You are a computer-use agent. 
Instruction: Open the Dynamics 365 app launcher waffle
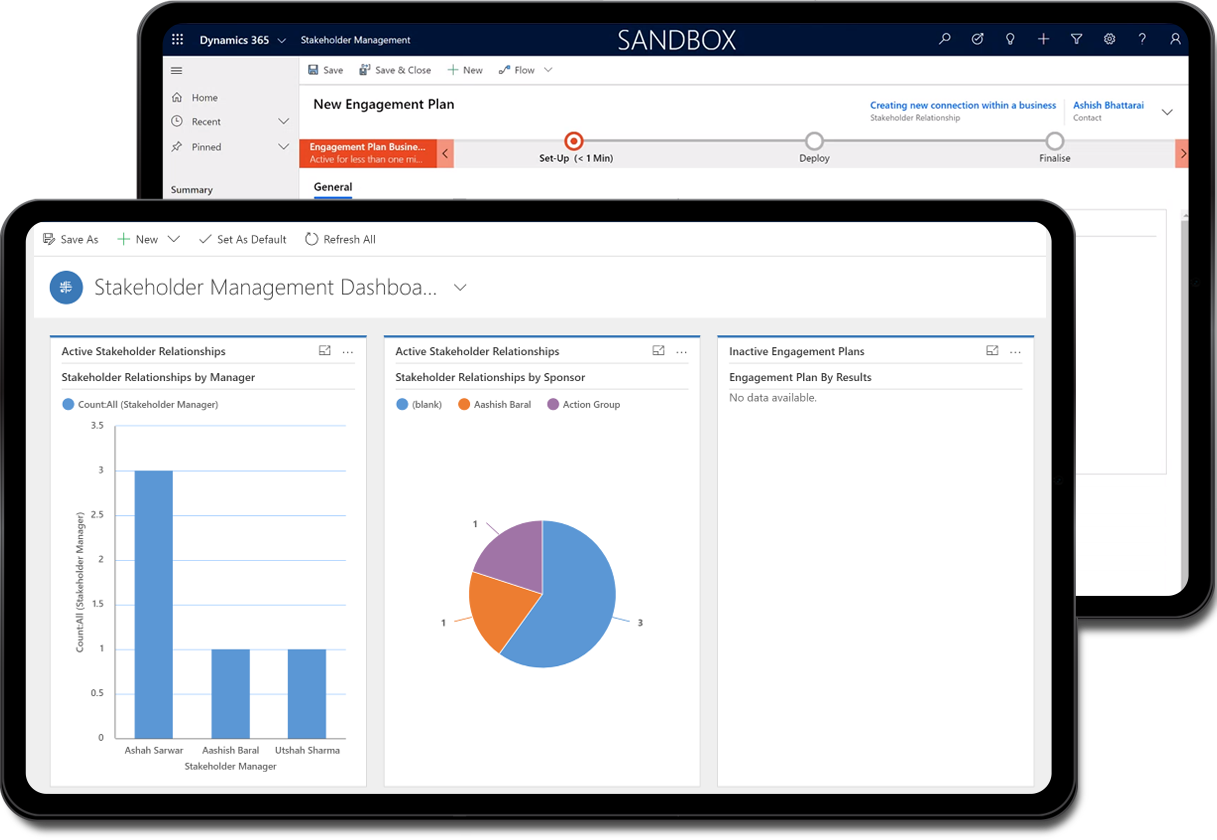click(178, 40)
